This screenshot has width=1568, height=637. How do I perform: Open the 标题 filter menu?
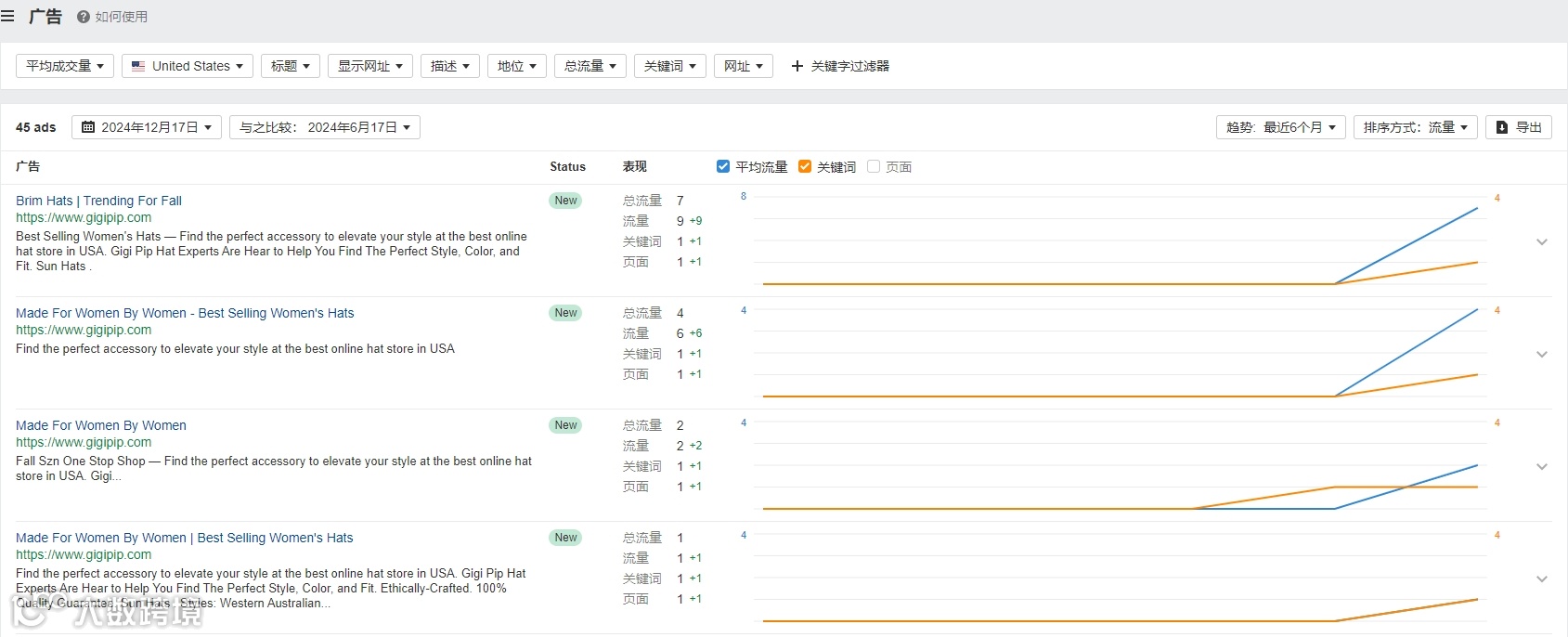[x=290, y=66]
